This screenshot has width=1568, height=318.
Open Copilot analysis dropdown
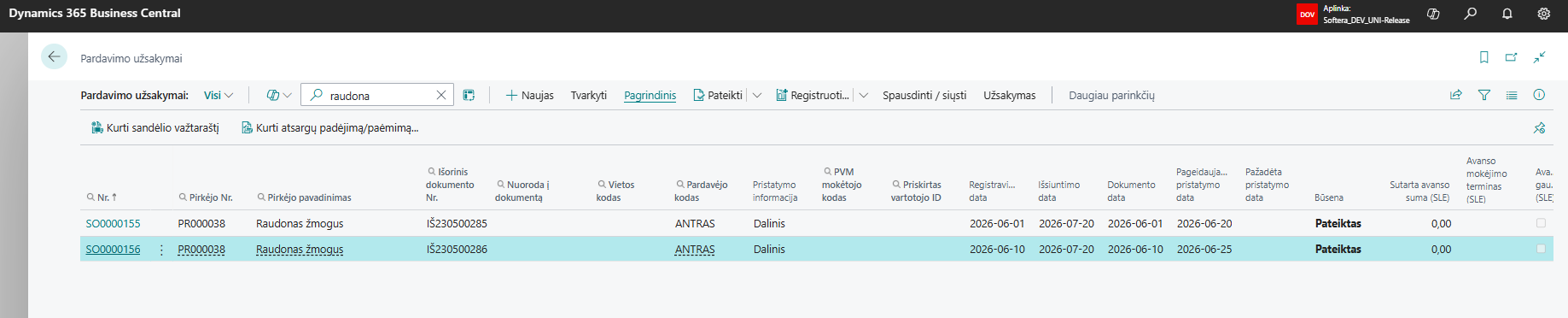279,95
